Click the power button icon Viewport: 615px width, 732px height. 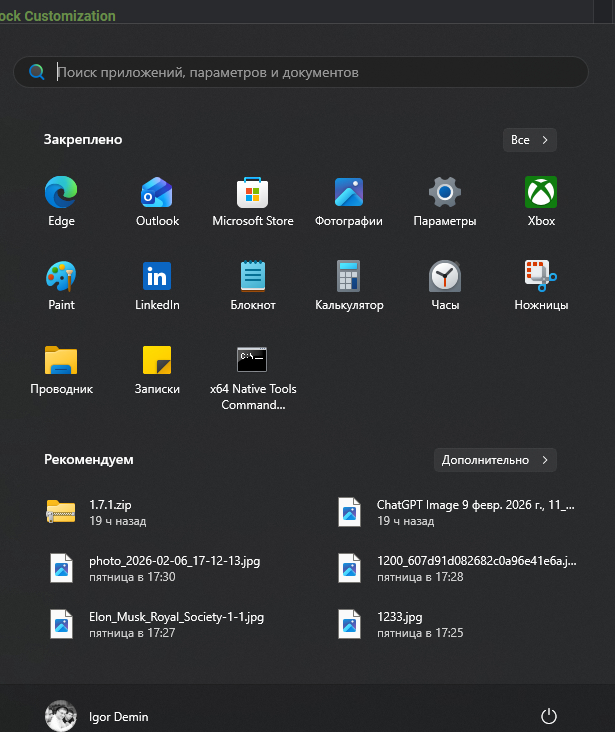tap(548, 716)
